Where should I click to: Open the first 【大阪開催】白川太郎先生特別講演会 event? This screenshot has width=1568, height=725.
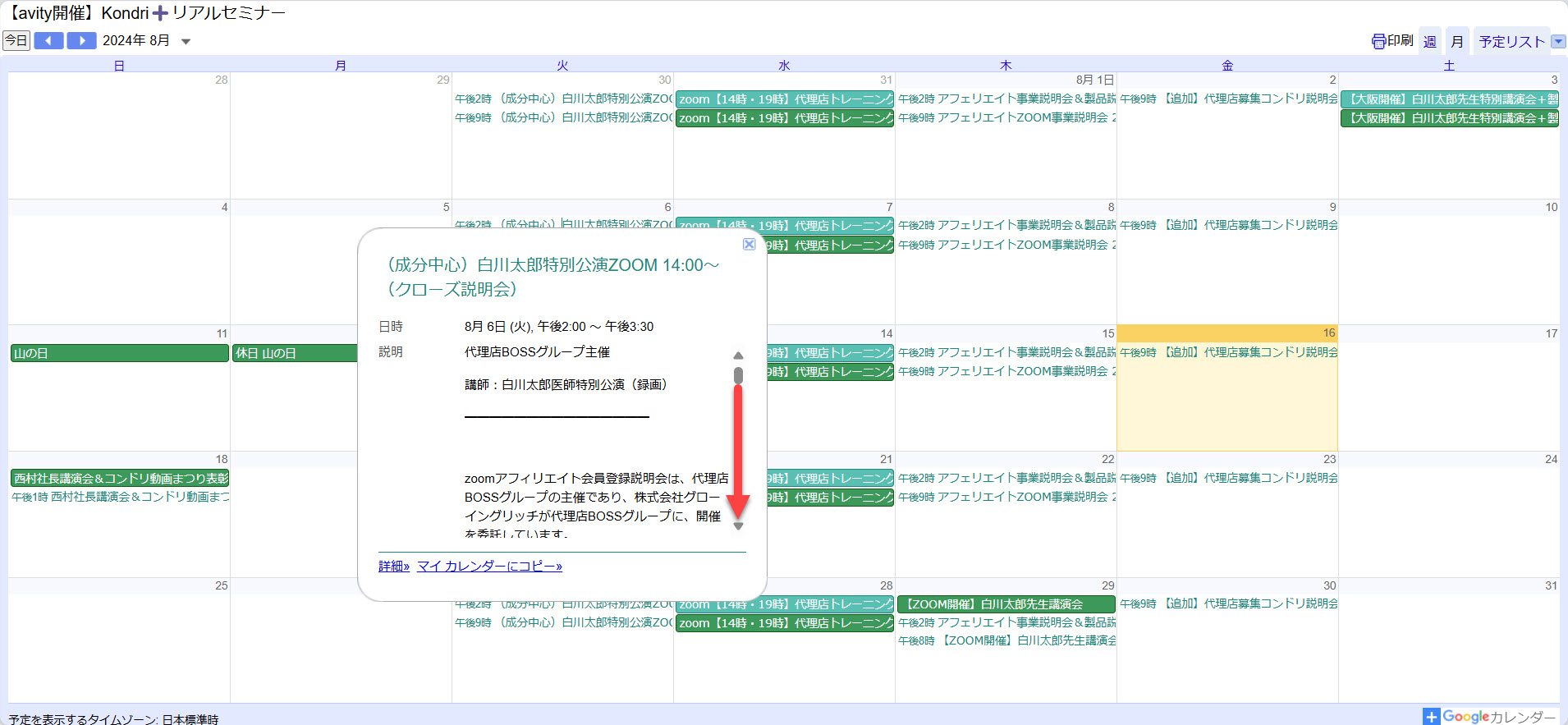[1450, 99]
